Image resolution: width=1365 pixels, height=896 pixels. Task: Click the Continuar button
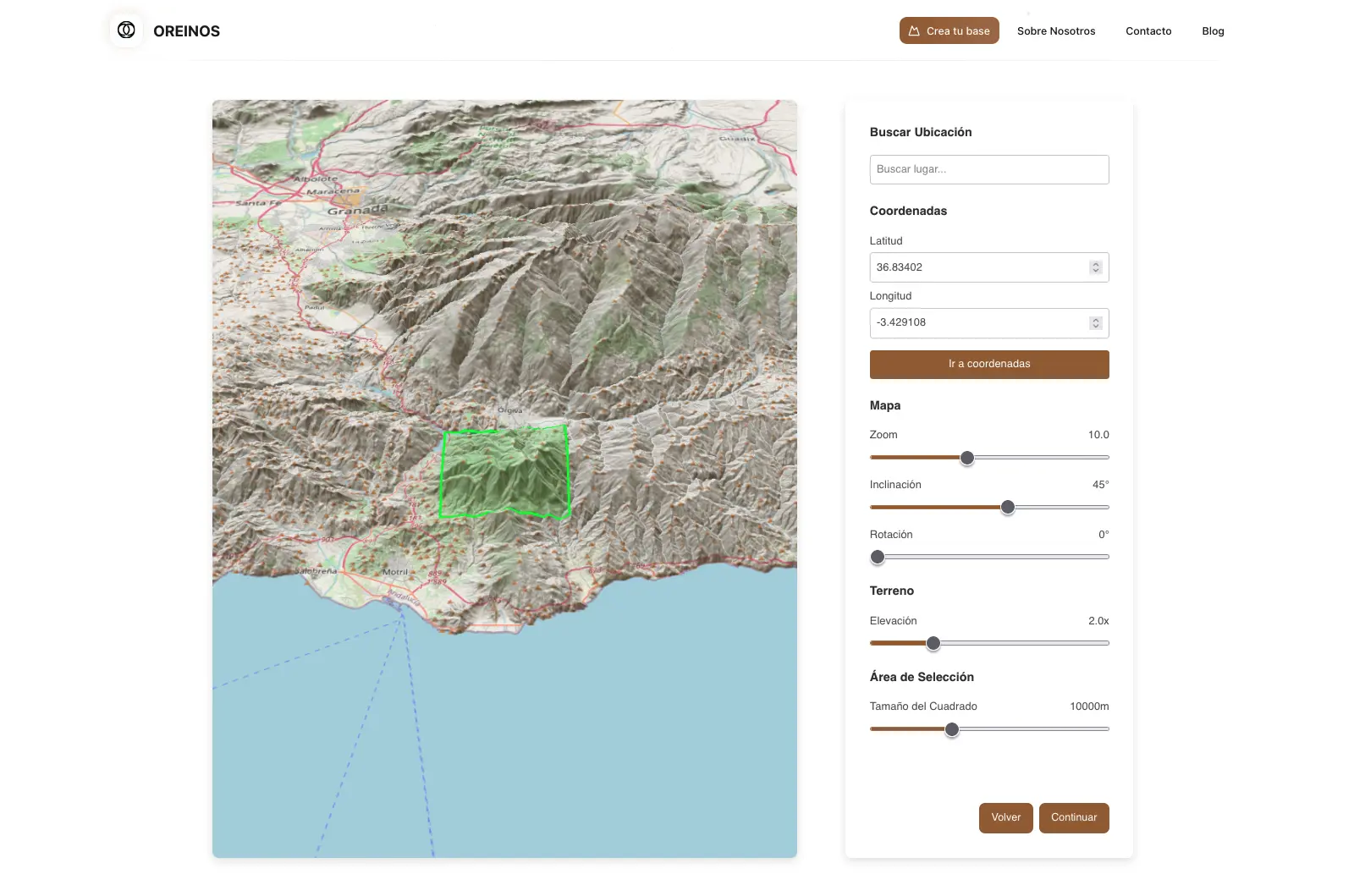(1073, 817)
